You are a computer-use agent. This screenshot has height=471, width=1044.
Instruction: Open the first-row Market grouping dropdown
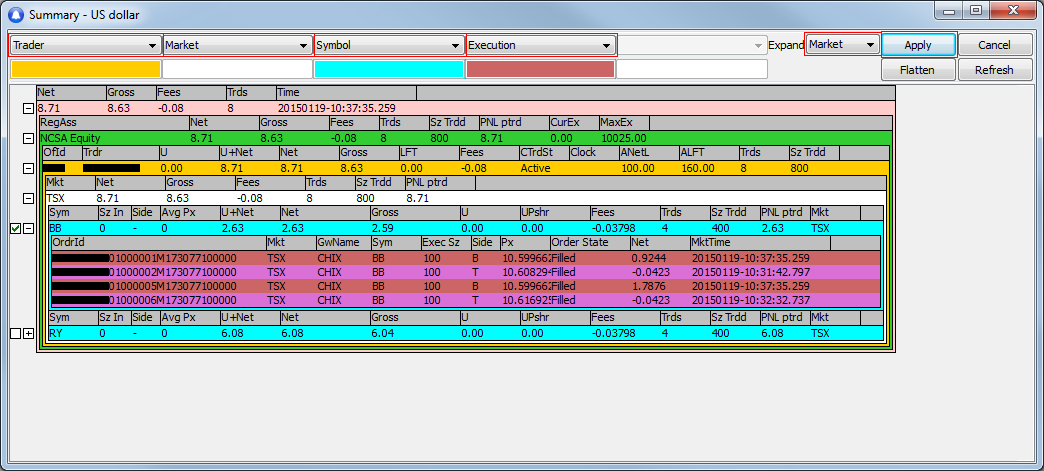click(237, 45)
